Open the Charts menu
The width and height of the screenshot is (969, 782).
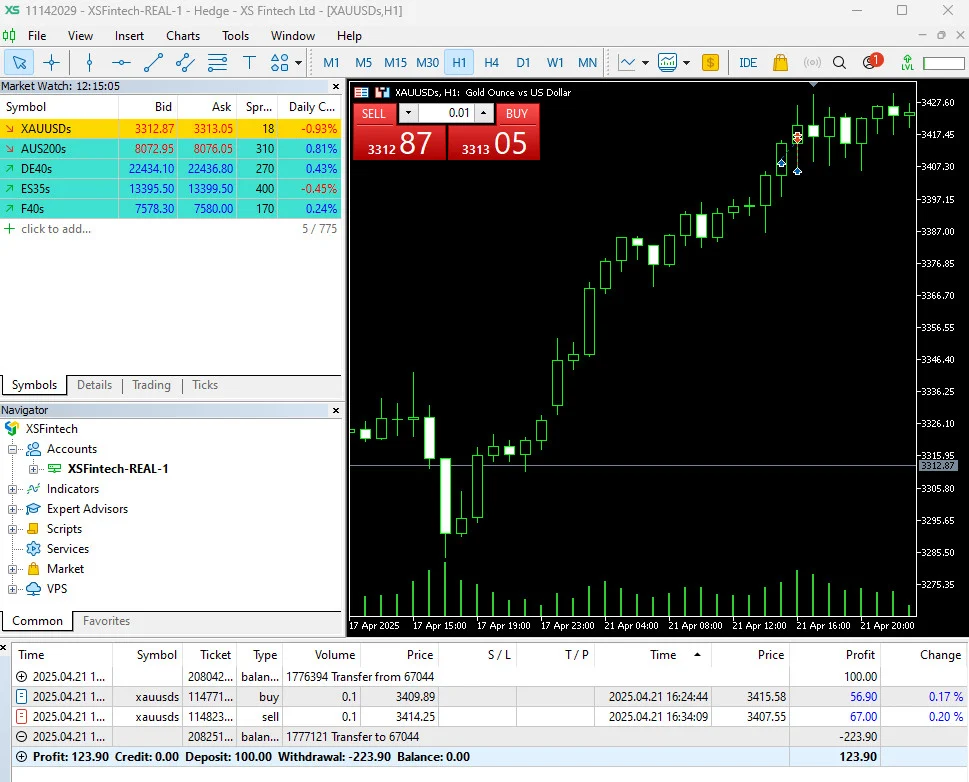click(183, 36)
